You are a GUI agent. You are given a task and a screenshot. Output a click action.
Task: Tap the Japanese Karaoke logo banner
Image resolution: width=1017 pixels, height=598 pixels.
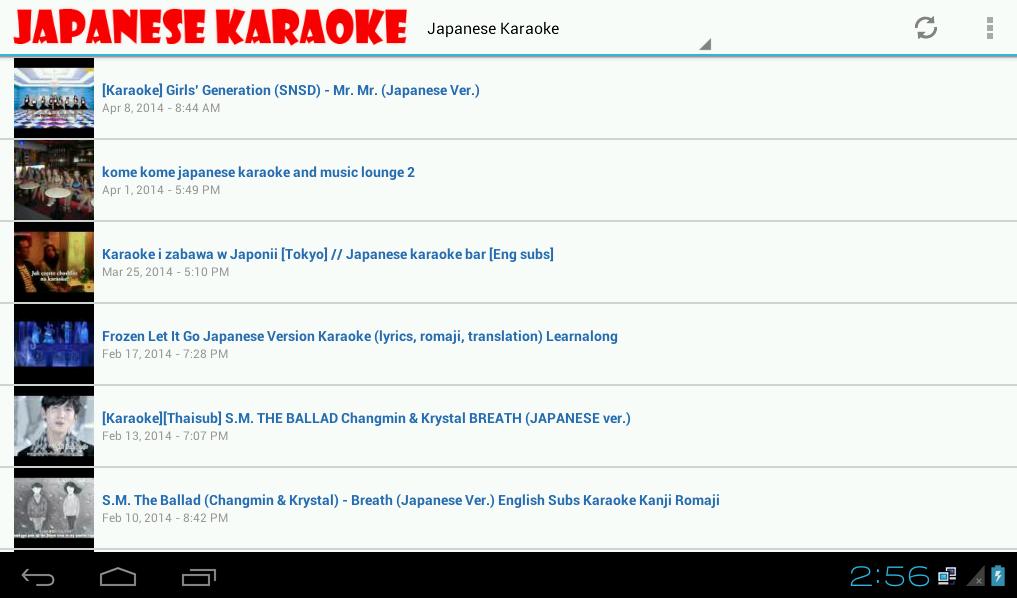pyautogui.click(x=211, y=27)
